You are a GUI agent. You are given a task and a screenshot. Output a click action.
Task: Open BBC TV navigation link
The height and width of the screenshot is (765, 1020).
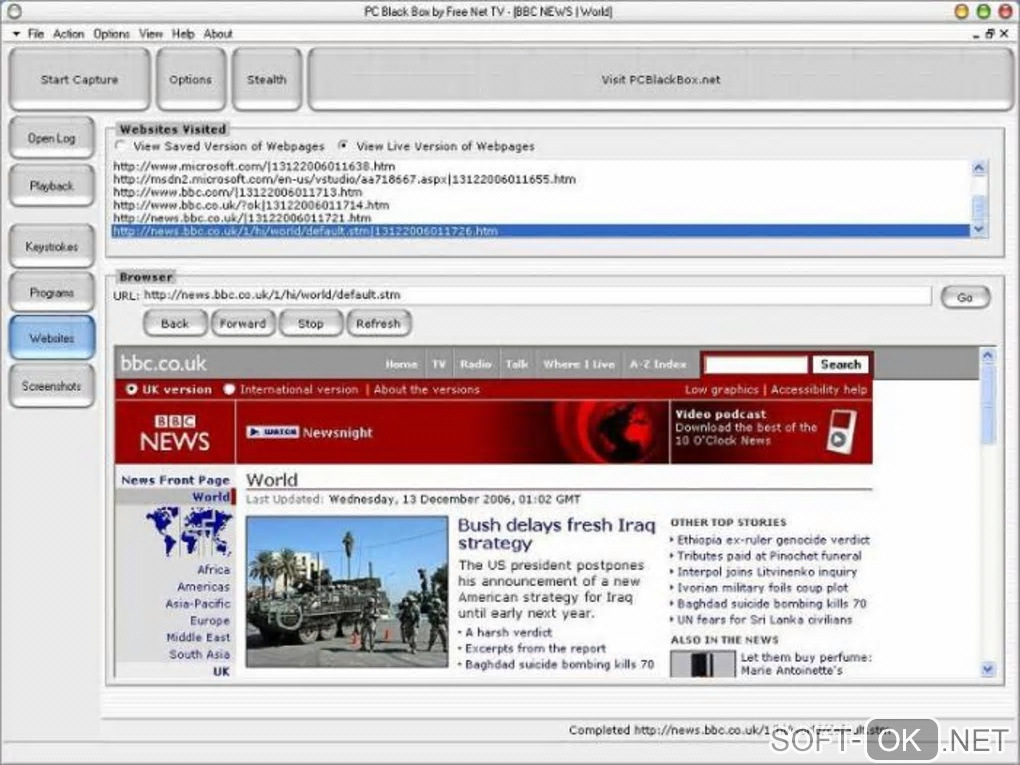click(x=439, y=364)
